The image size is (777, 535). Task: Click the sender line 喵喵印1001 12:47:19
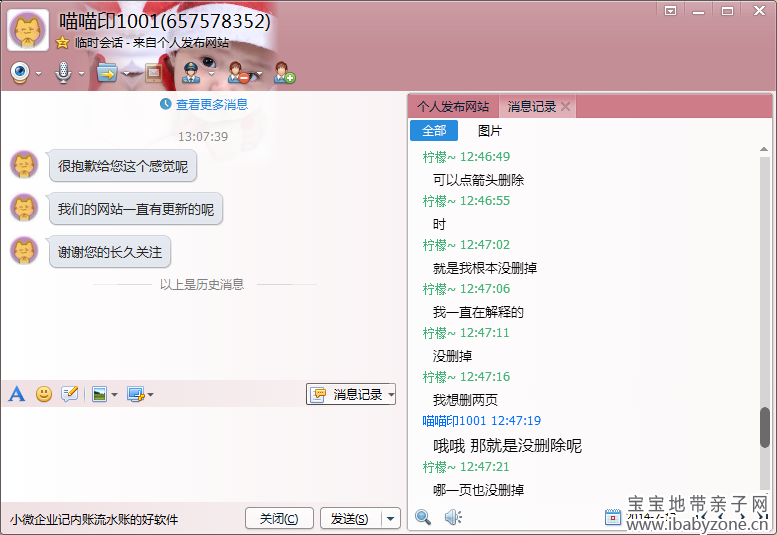[481, 421]
